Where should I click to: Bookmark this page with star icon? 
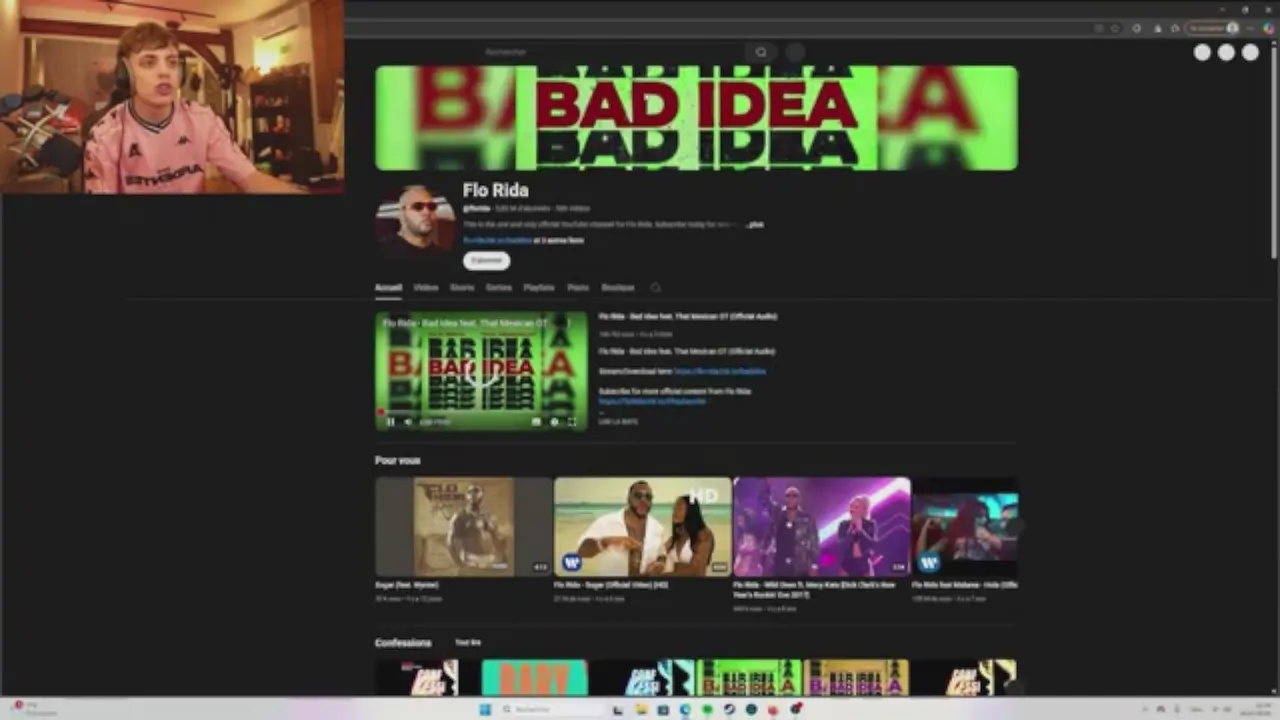click(x=1115, y=28)
